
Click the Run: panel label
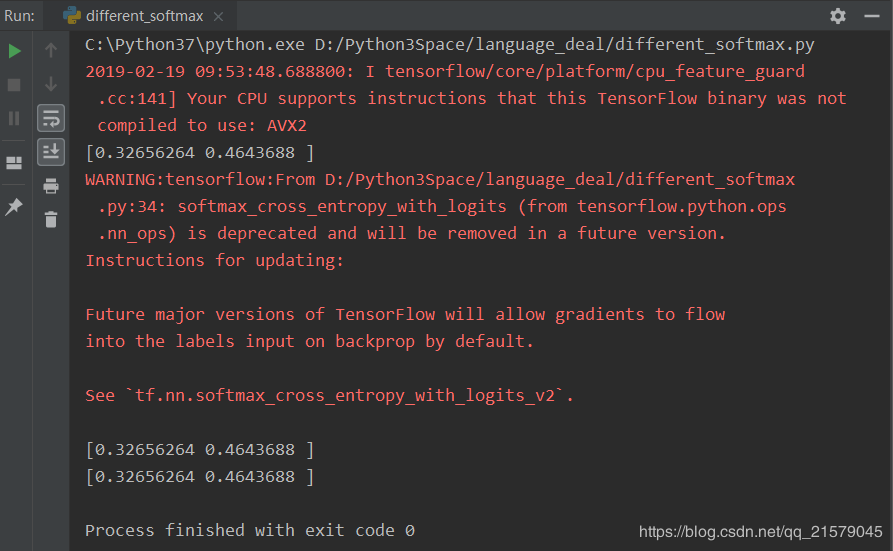coord(19,16)
